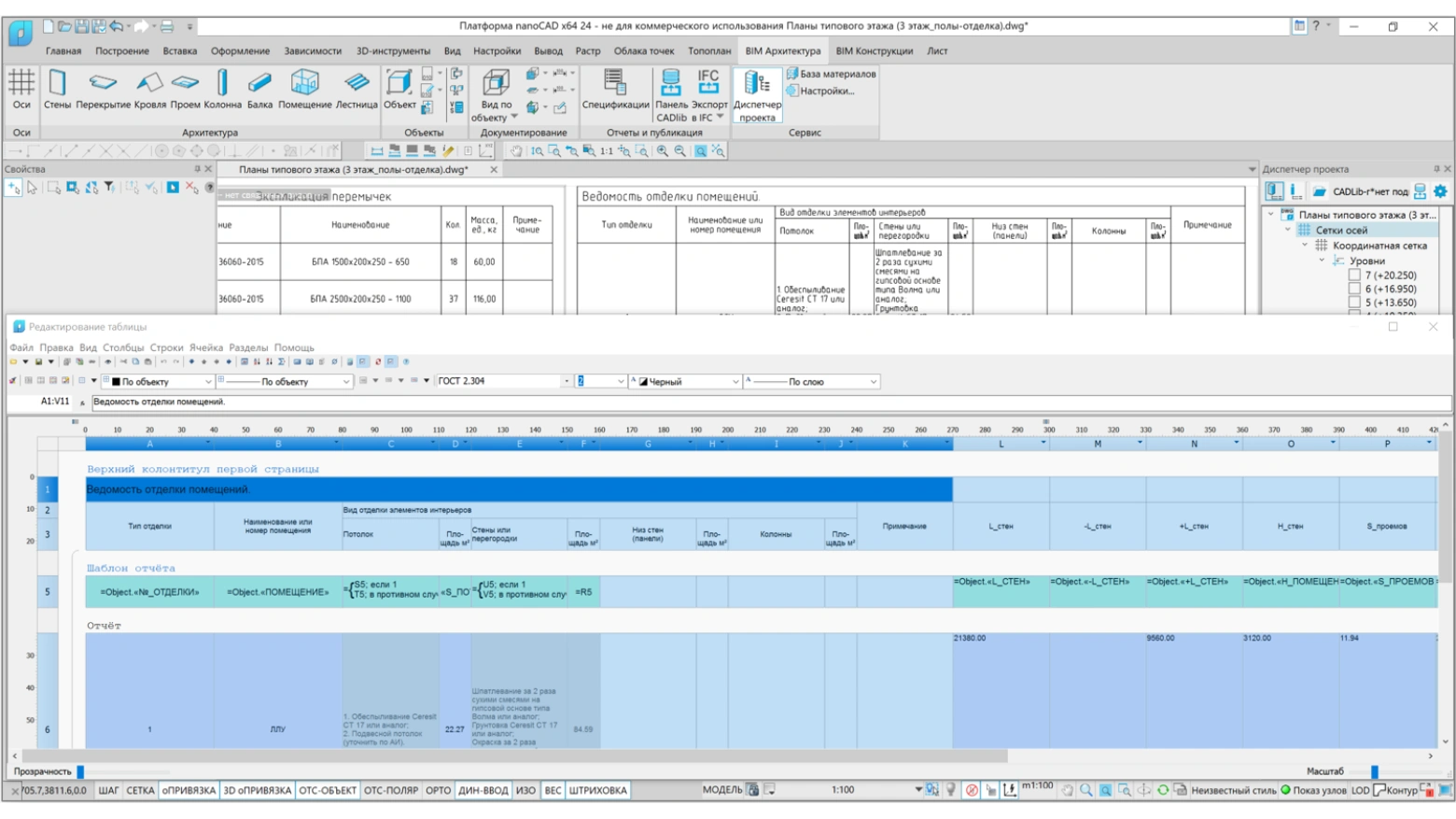Choose the Лестница stairs tool
The width and height of the screenshot is (1456, 819).
tap(357, 90)
